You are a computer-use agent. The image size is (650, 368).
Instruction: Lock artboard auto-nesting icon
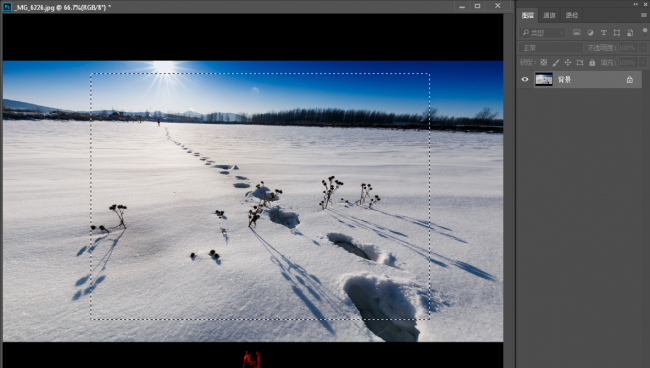580,63
